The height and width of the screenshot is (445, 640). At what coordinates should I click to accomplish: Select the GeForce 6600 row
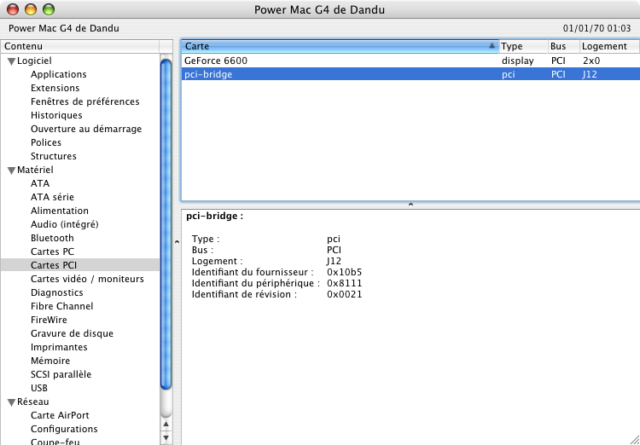[340, 60]
